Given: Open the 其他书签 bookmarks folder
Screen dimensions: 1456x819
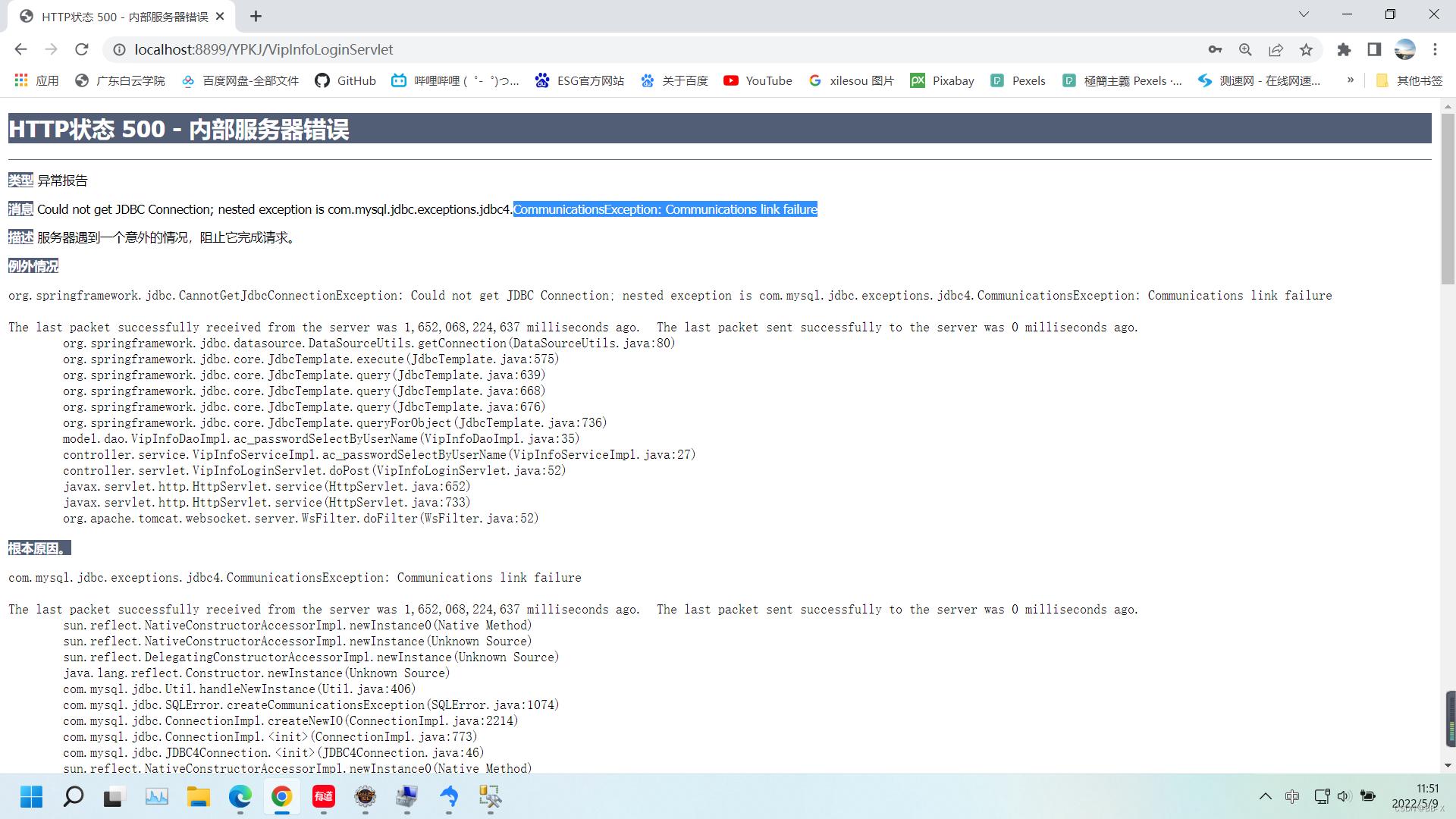Looking at the screenshot, I should (x=1410, y=80).
